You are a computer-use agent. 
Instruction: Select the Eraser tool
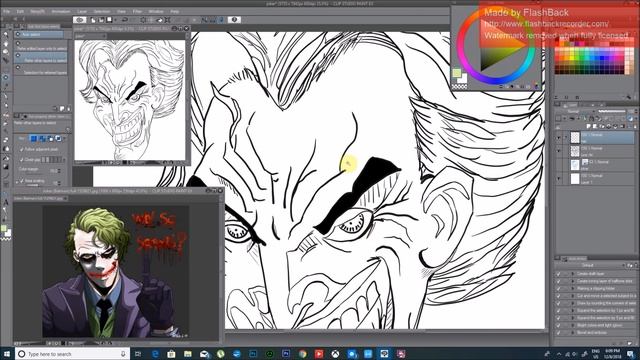tap(6, 140)
